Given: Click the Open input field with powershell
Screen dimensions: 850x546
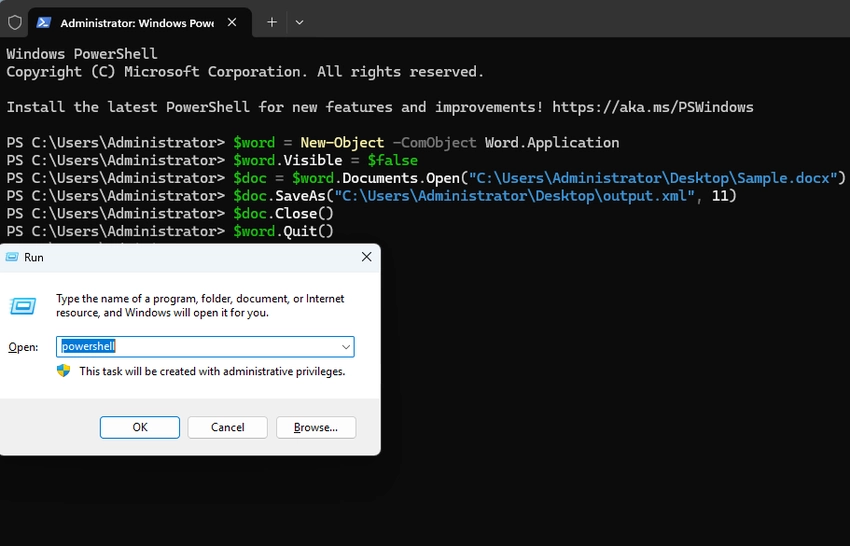Looking at the screenshot, I should click(205, 346).
